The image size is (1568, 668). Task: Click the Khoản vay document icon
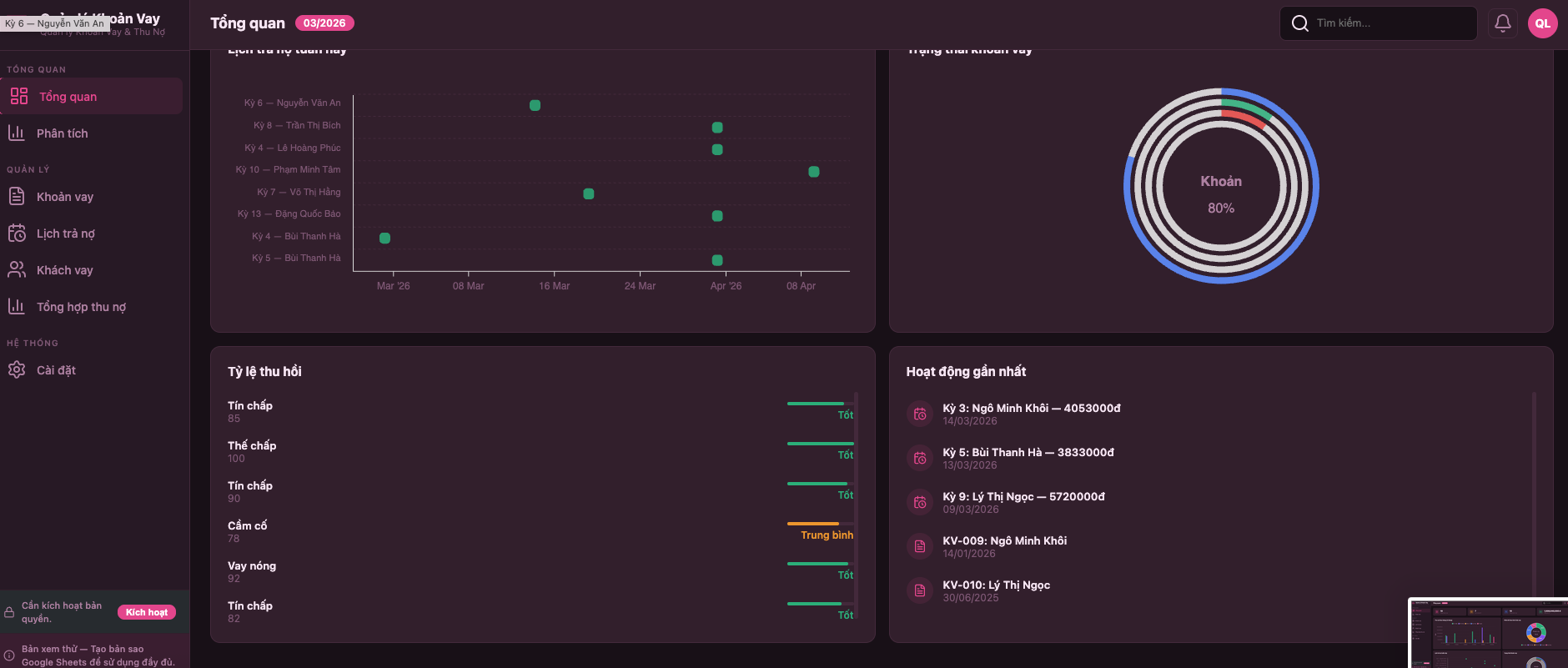pyautogui.click(x=17, y=196)
